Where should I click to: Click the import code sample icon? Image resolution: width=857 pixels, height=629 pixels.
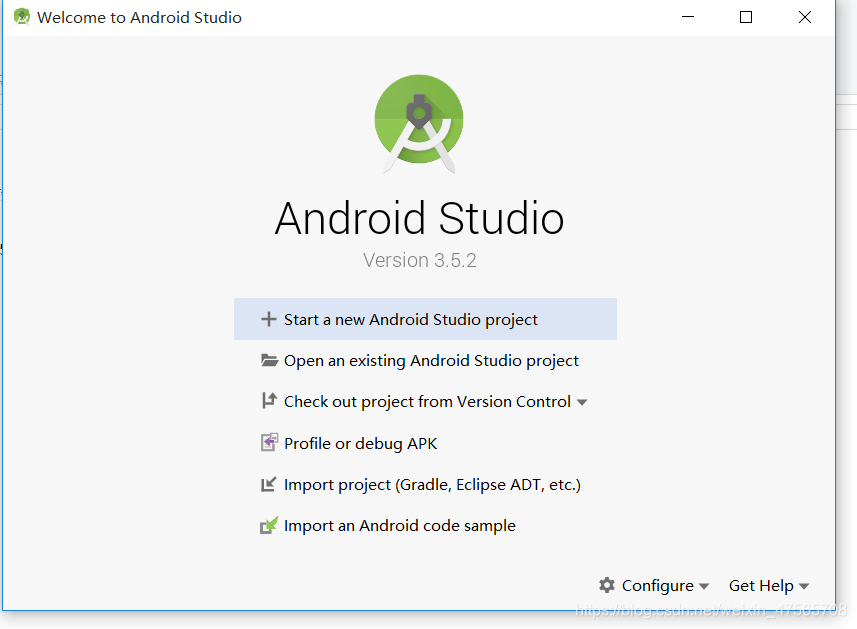tap(269, 525)
